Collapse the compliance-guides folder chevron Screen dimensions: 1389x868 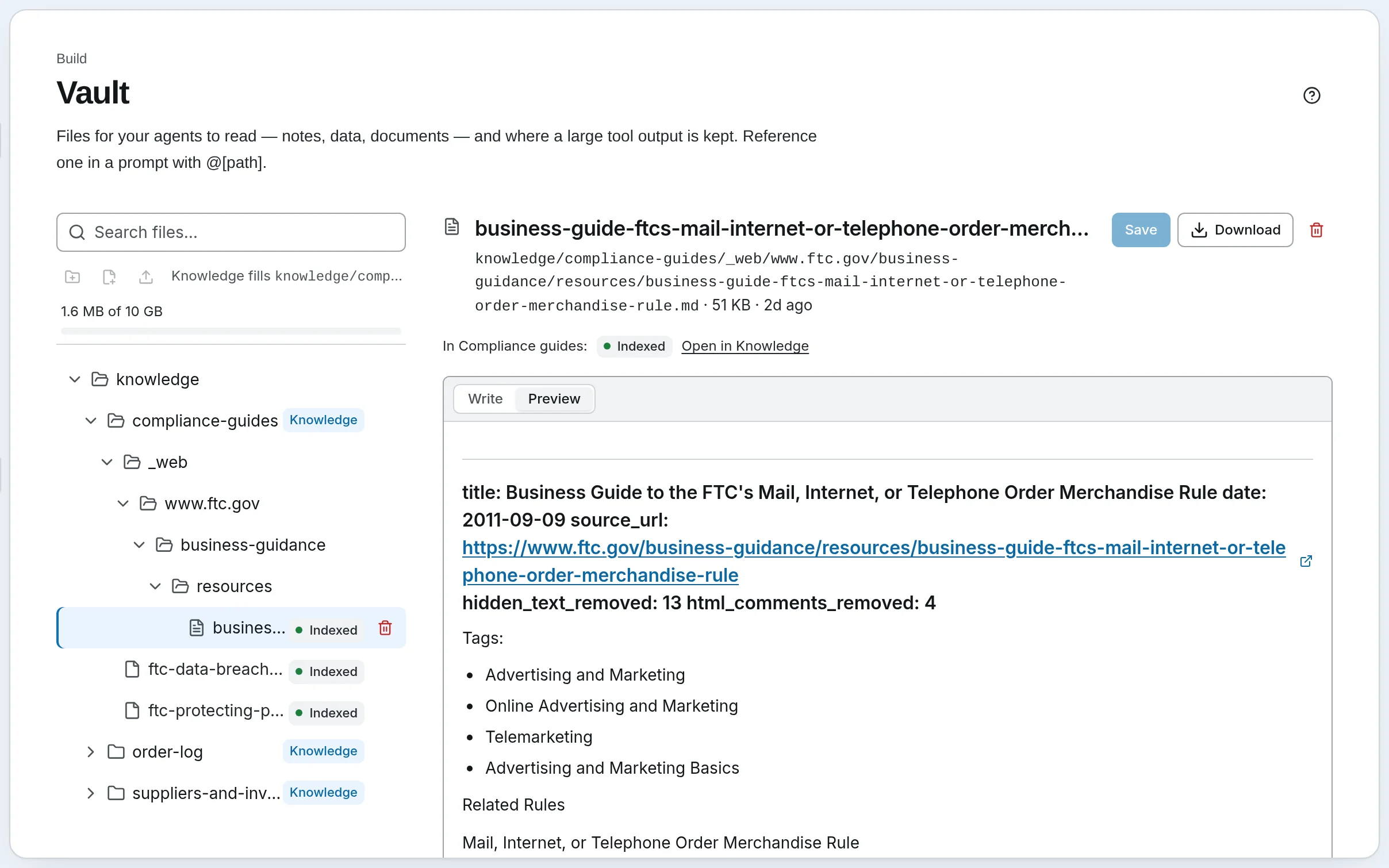coord(91,421)
